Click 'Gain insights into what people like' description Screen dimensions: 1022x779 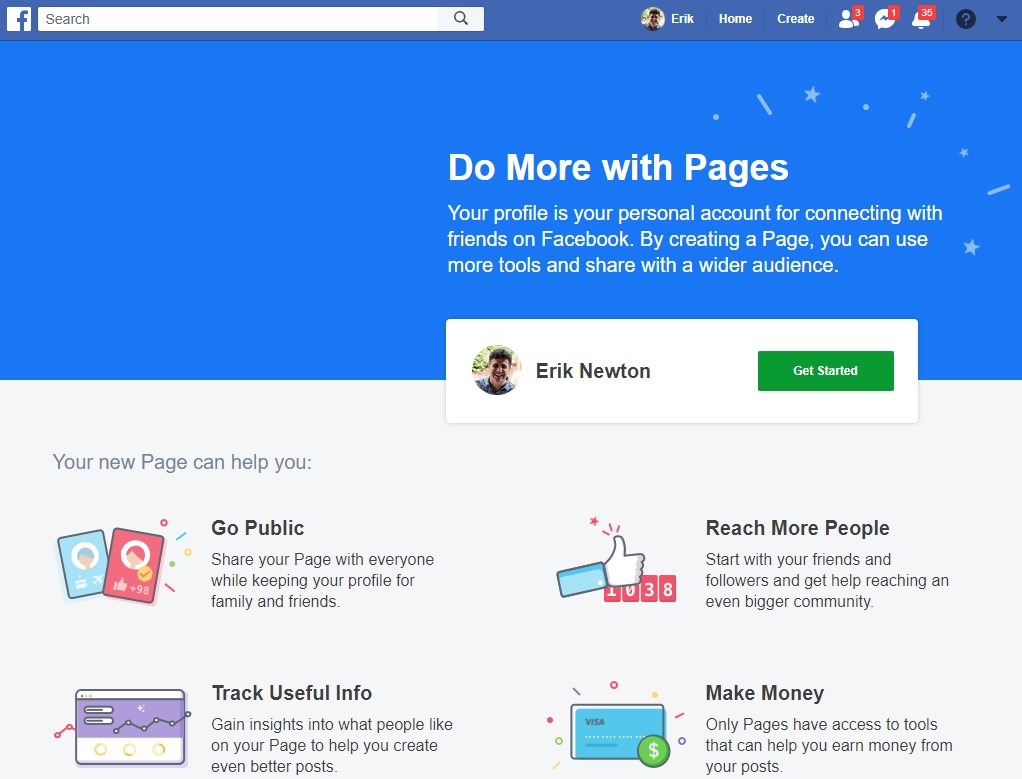pyautogui.click(x=331, y=745)
